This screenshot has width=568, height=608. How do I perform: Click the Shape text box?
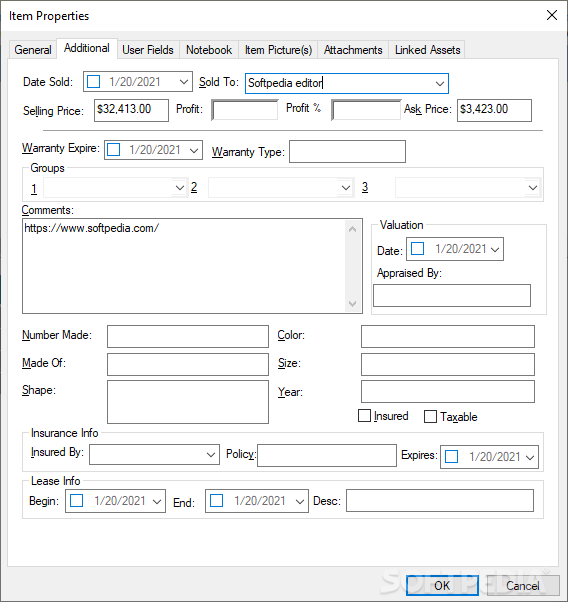(188, 402)
